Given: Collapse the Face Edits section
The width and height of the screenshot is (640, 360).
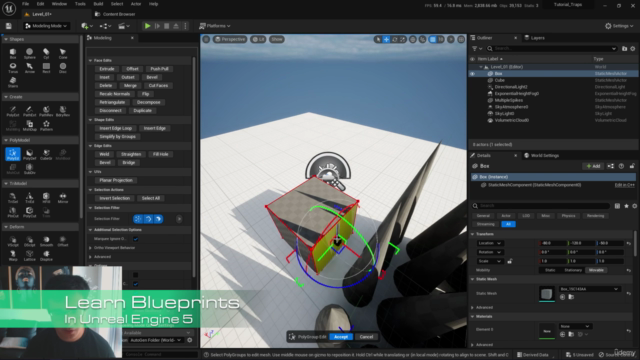Looking at the screenshot, I should 90,60.
